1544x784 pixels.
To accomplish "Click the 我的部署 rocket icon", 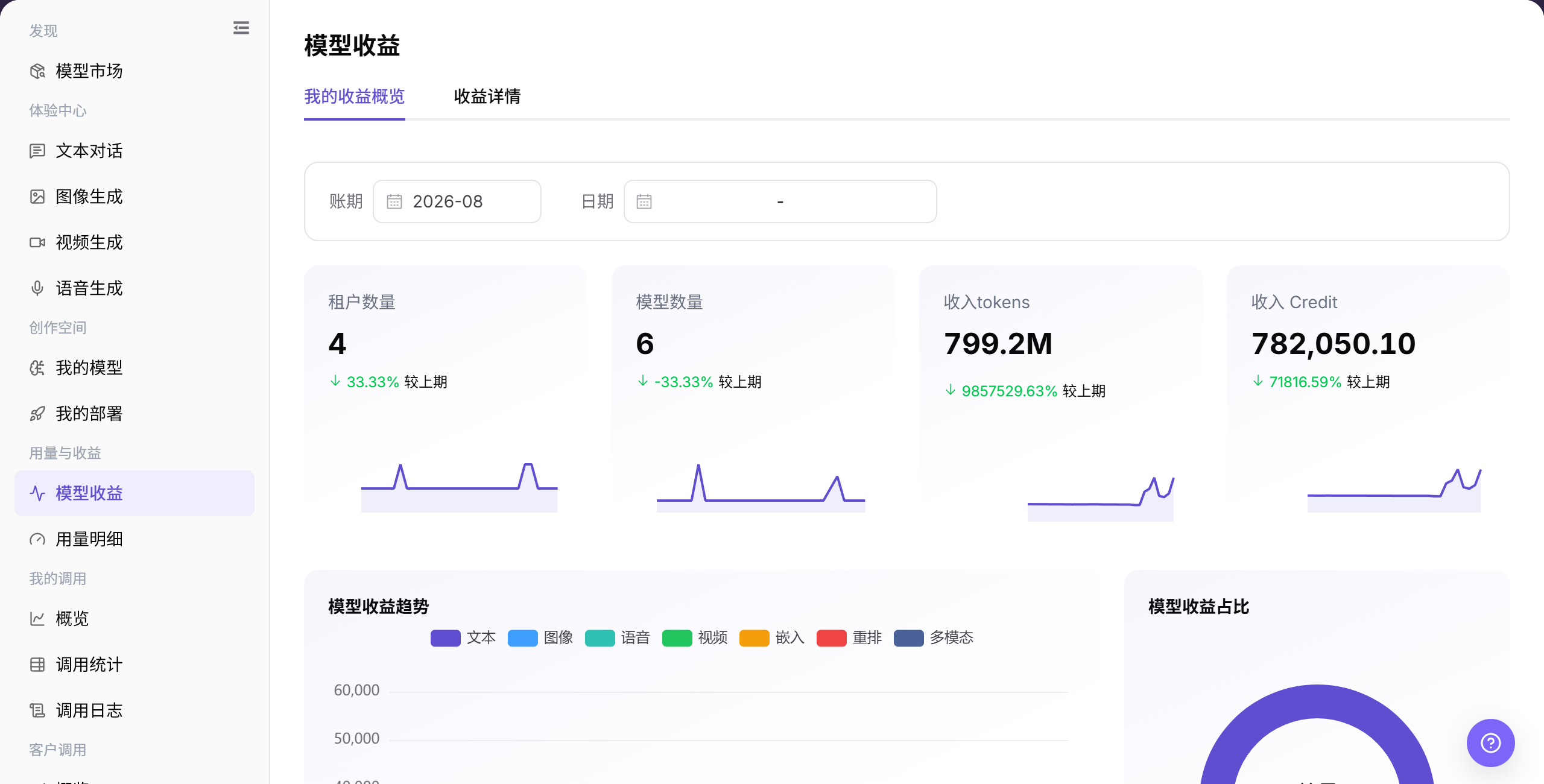I will pos(37,414).
